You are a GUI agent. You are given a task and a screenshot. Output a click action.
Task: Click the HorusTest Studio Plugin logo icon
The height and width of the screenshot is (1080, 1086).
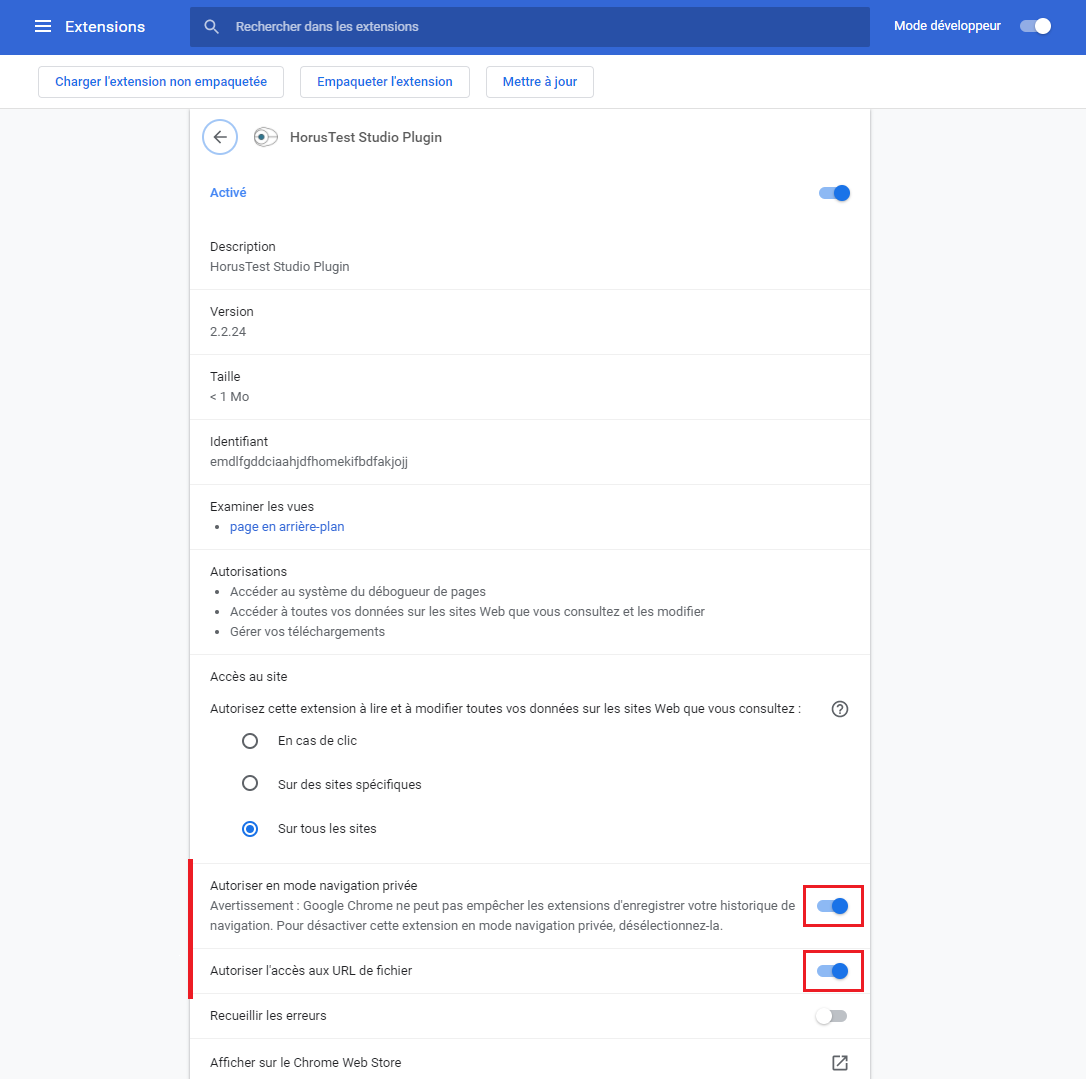coord(265,137)
